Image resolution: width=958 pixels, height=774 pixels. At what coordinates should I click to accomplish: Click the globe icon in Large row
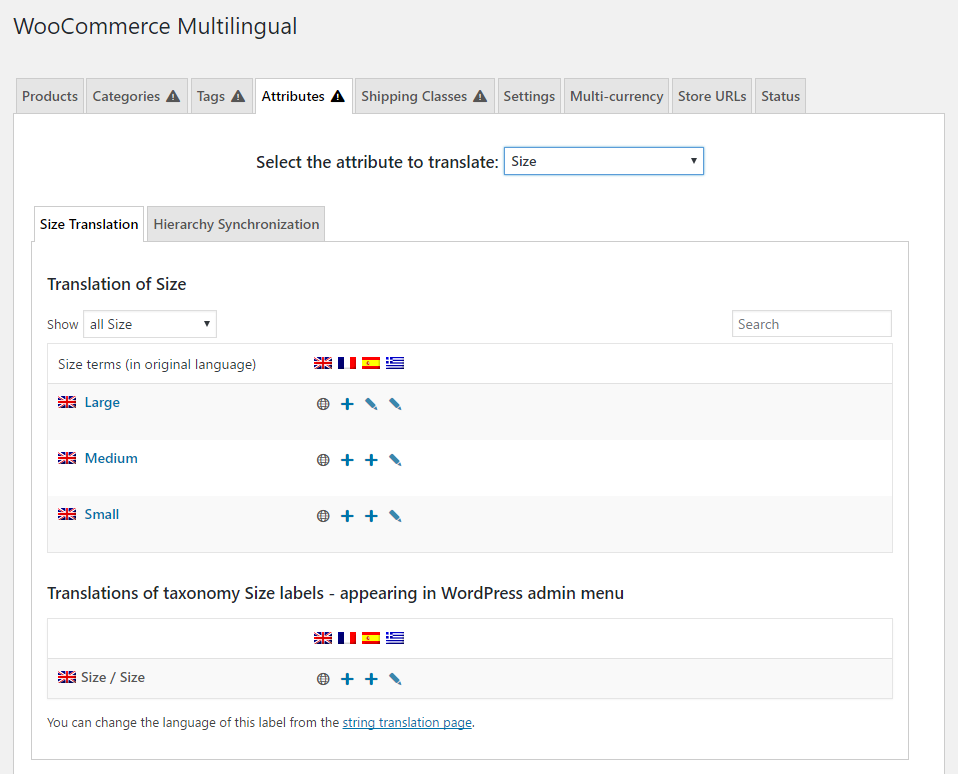pyautogui.click(x=323, y=404)
